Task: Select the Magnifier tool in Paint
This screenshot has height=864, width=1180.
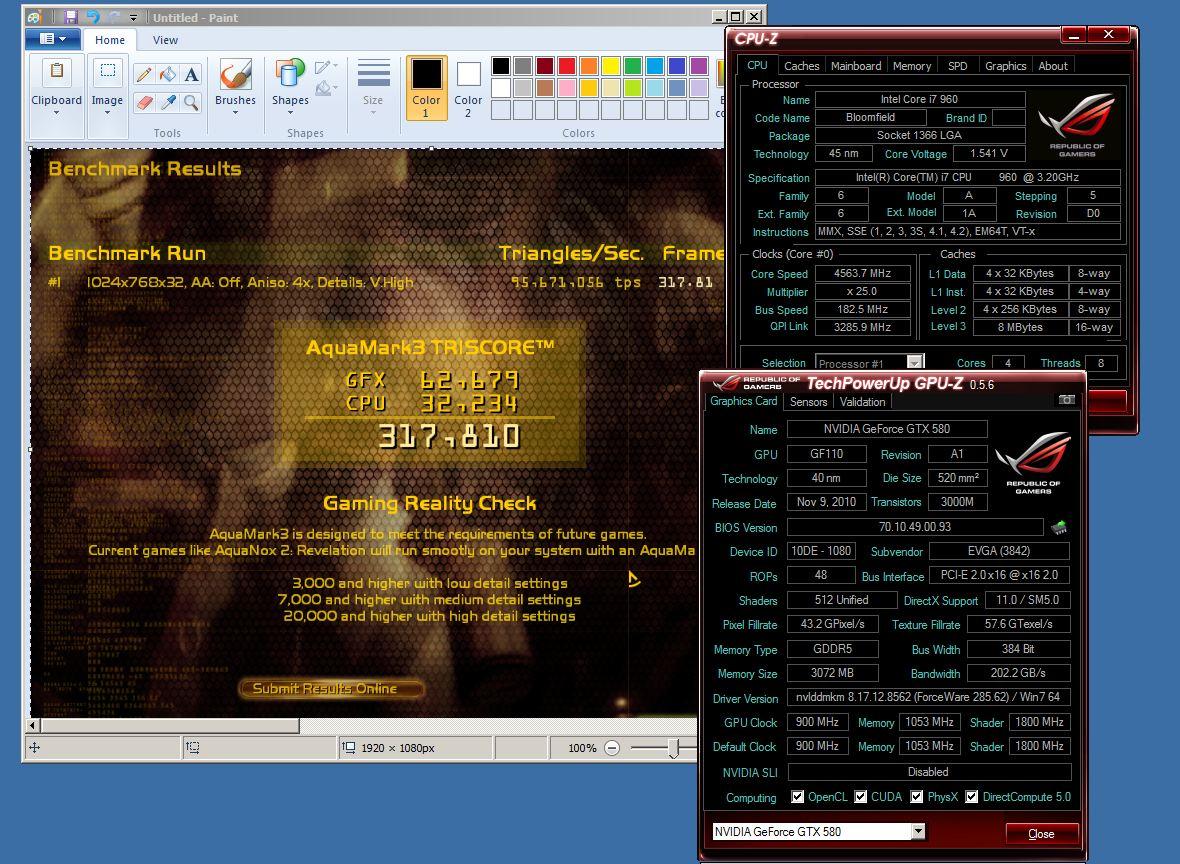Action: (192, 102)
